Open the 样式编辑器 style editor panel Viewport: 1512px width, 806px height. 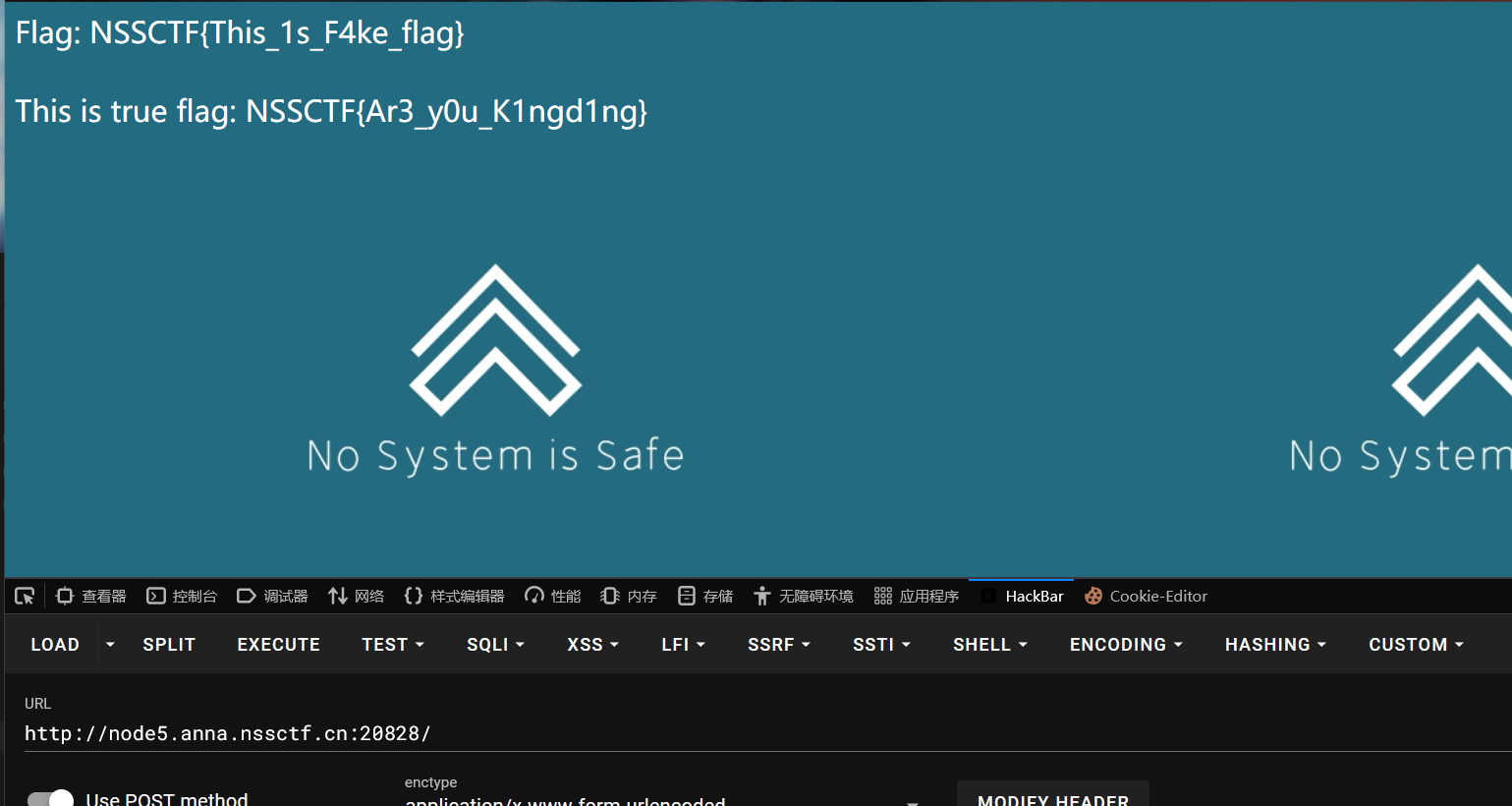pyautogui.click(x=454, y=596)
